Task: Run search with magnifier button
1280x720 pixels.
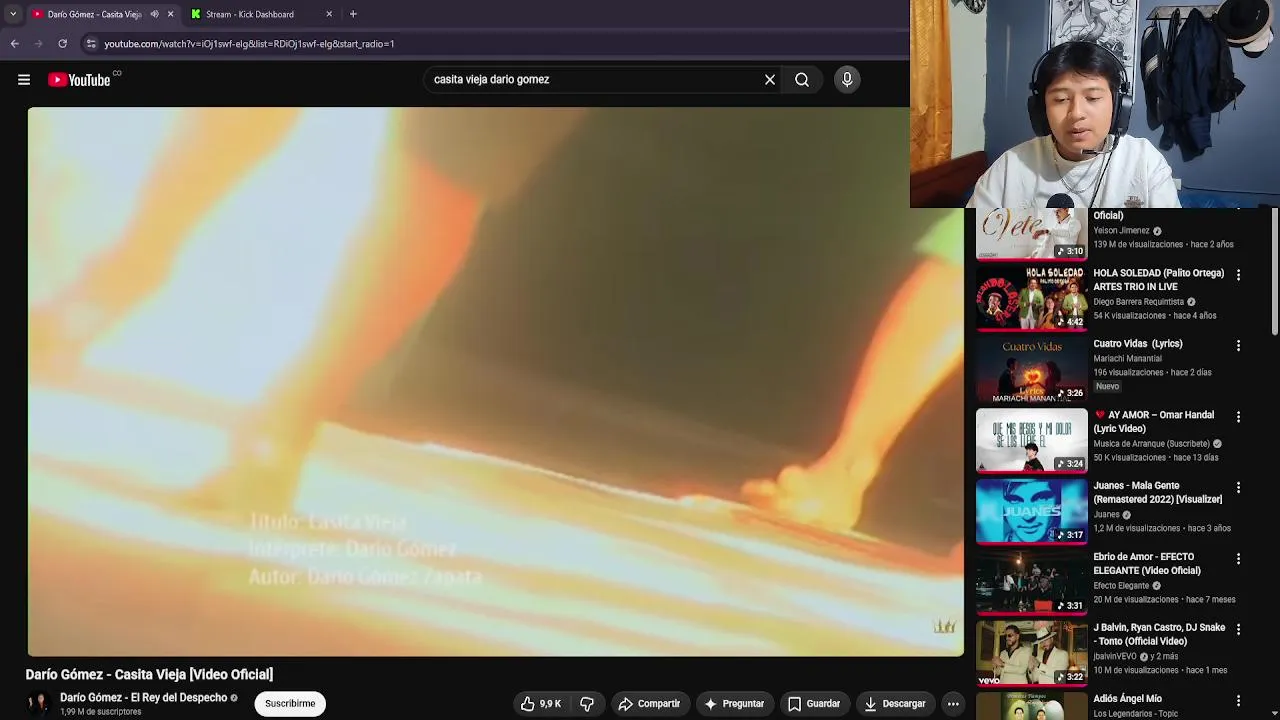Action: point(802,80)
